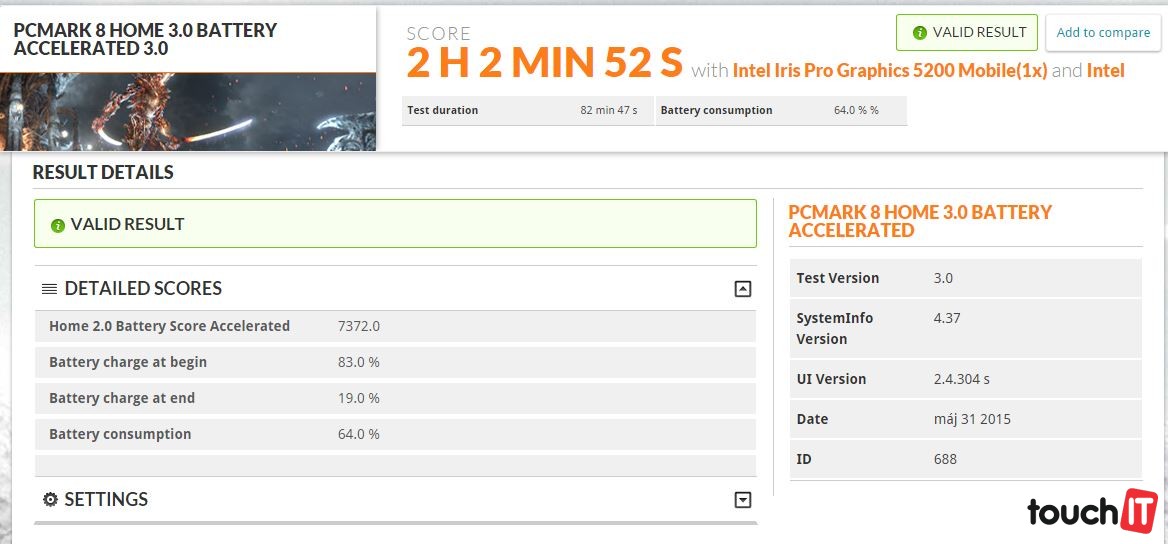Select the Battery charge at end row
This screenshot has height=544, width=1168.
click(395, 398)
